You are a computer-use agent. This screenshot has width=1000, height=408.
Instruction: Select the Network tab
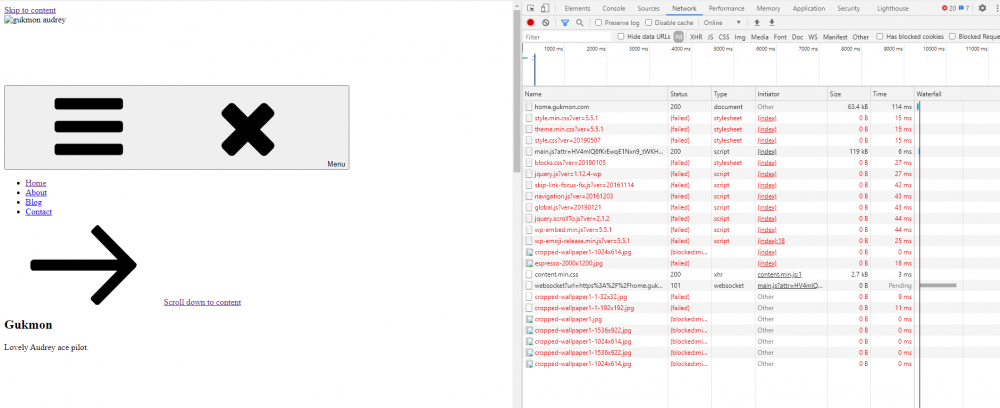[x=684, y=8]
